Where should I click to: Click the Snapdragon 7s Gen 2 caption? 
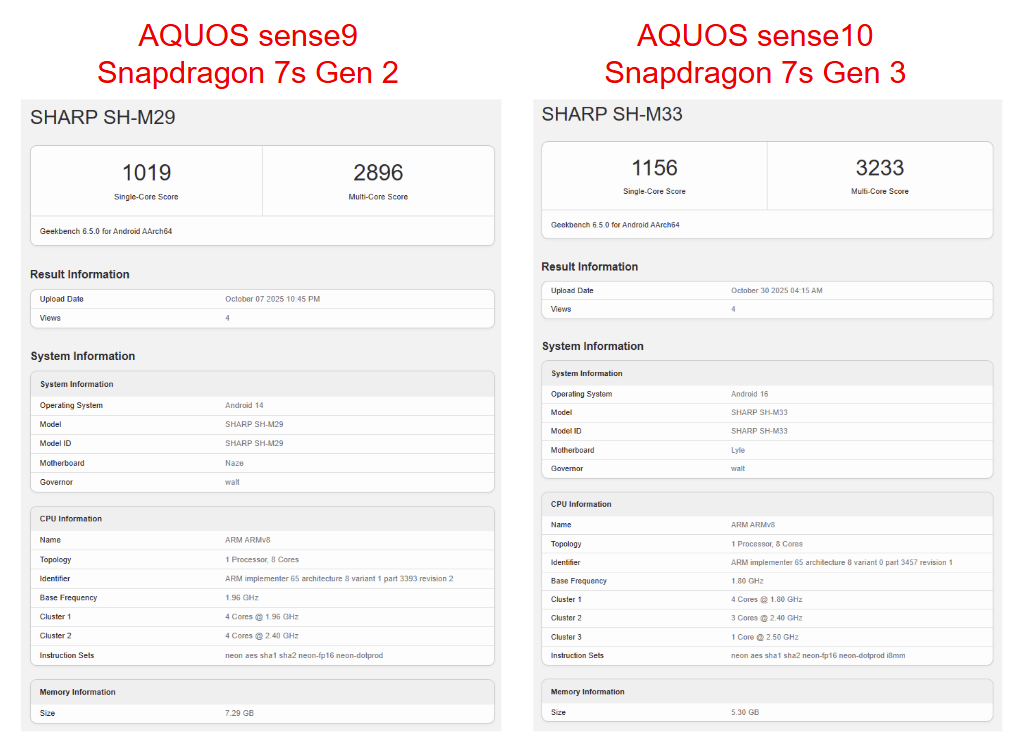point(248,72)
